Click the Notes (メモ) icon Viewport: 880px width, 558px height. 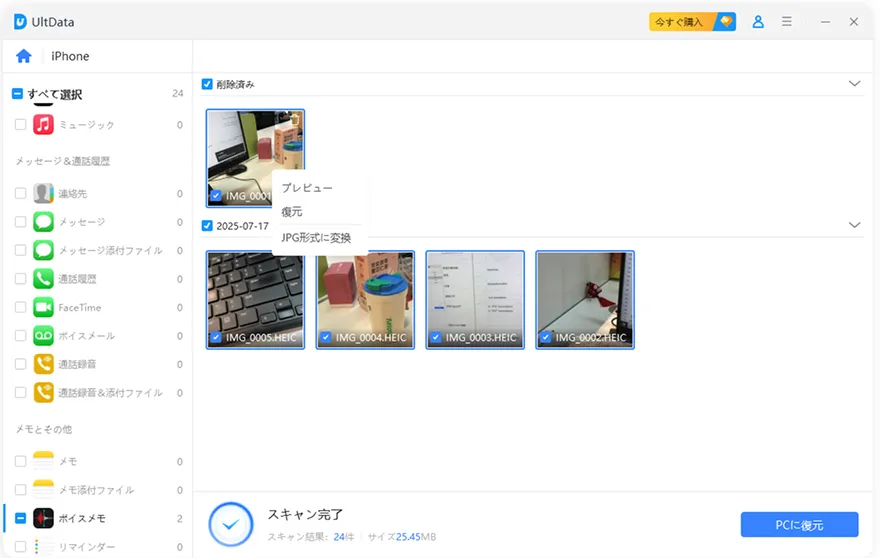coord(43,461)
